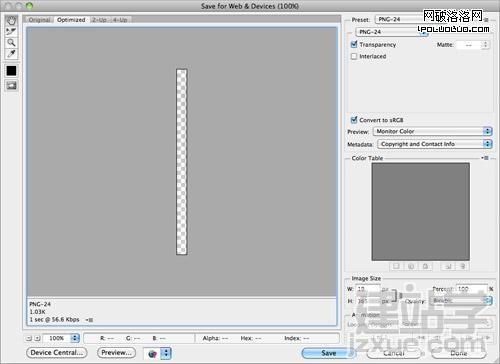Click the Device Central button
500x364 pixels.
[57, 353]
